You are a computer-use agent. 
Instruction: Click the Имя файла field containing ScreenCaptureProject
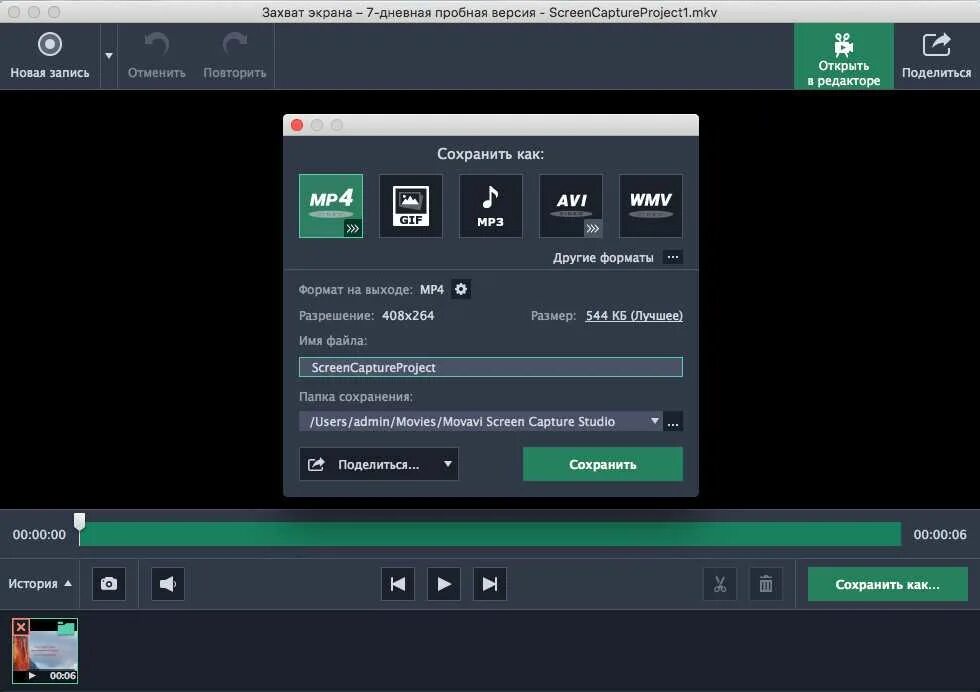pyautogui.click(x=491, y=367)
